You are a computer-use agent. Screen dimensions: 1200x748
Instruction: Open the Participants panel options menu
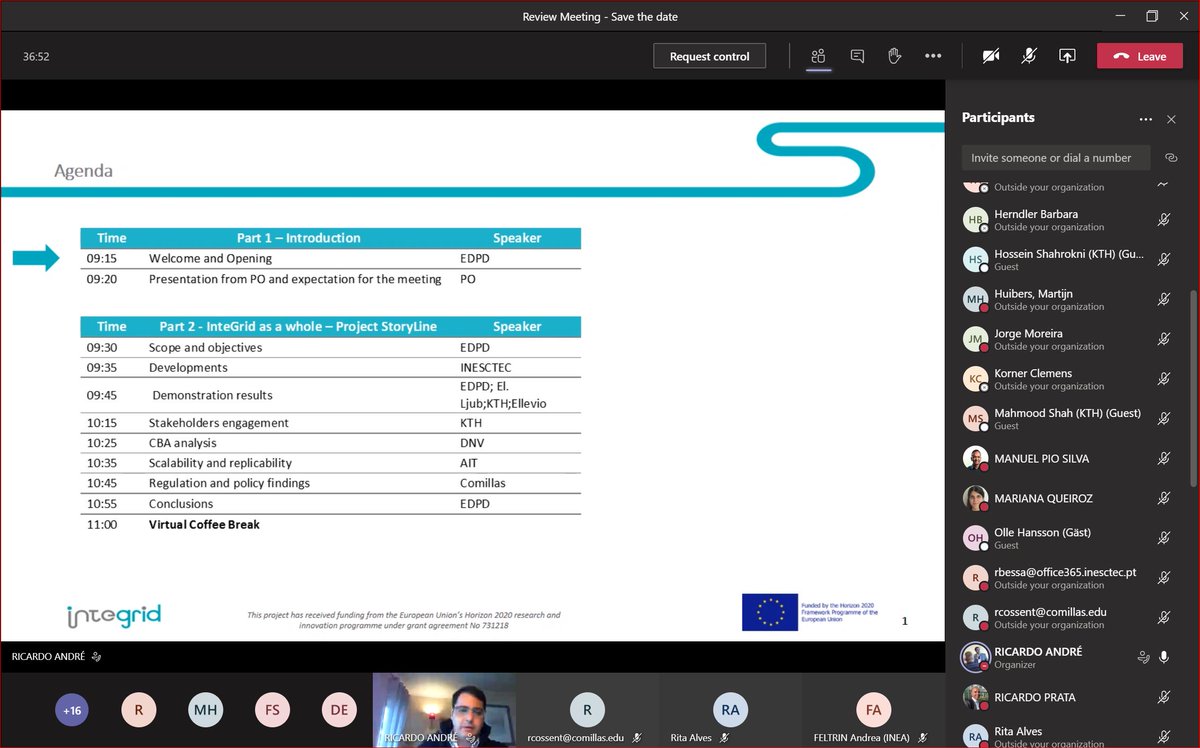(1145, 118)
